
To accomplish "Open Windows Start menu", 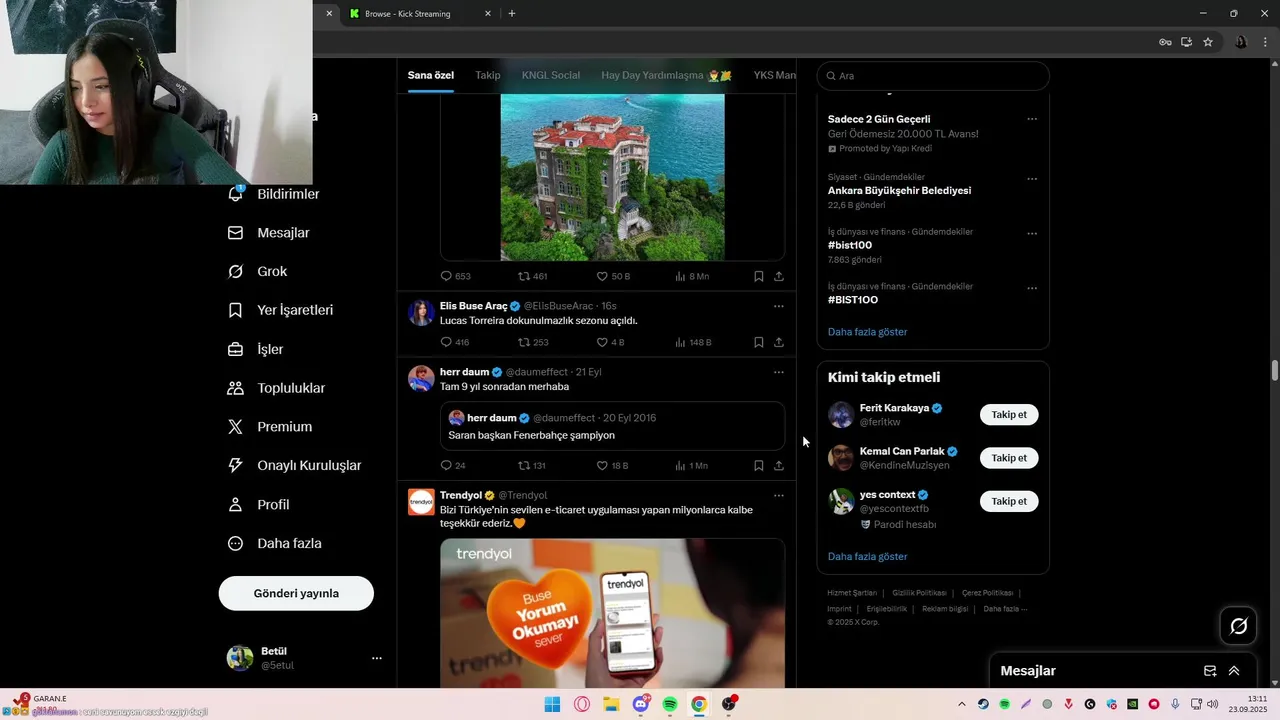I will 552,704.
